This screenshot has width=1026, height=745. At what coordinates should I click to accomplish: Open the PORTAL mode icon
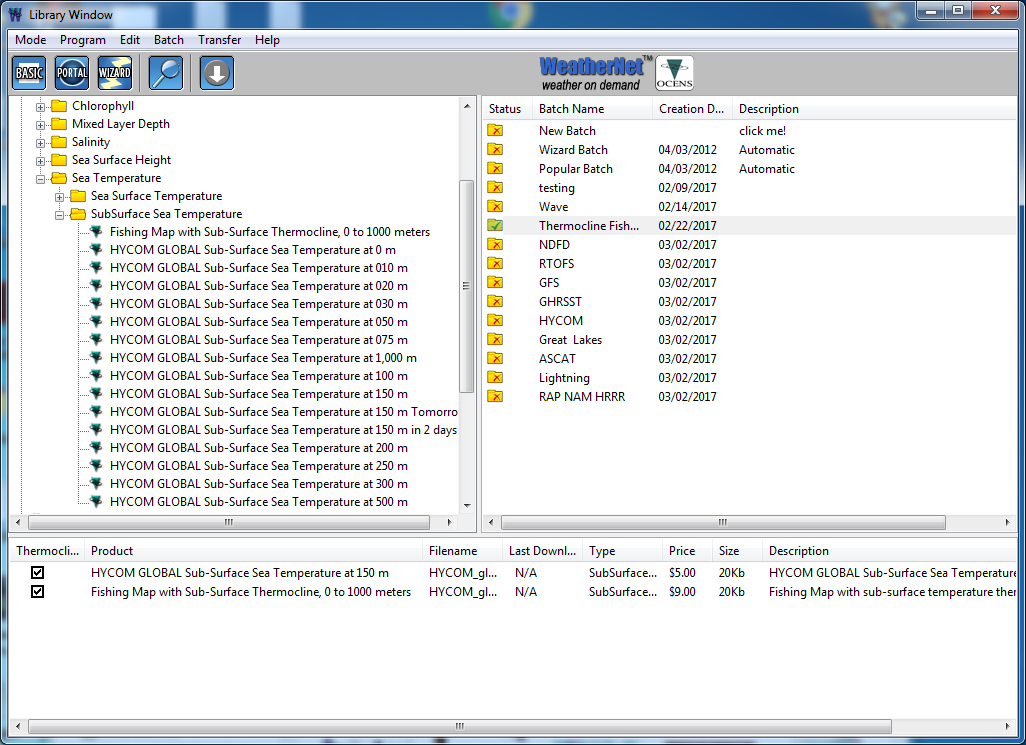pyautogui.click(x=72, y=73)
